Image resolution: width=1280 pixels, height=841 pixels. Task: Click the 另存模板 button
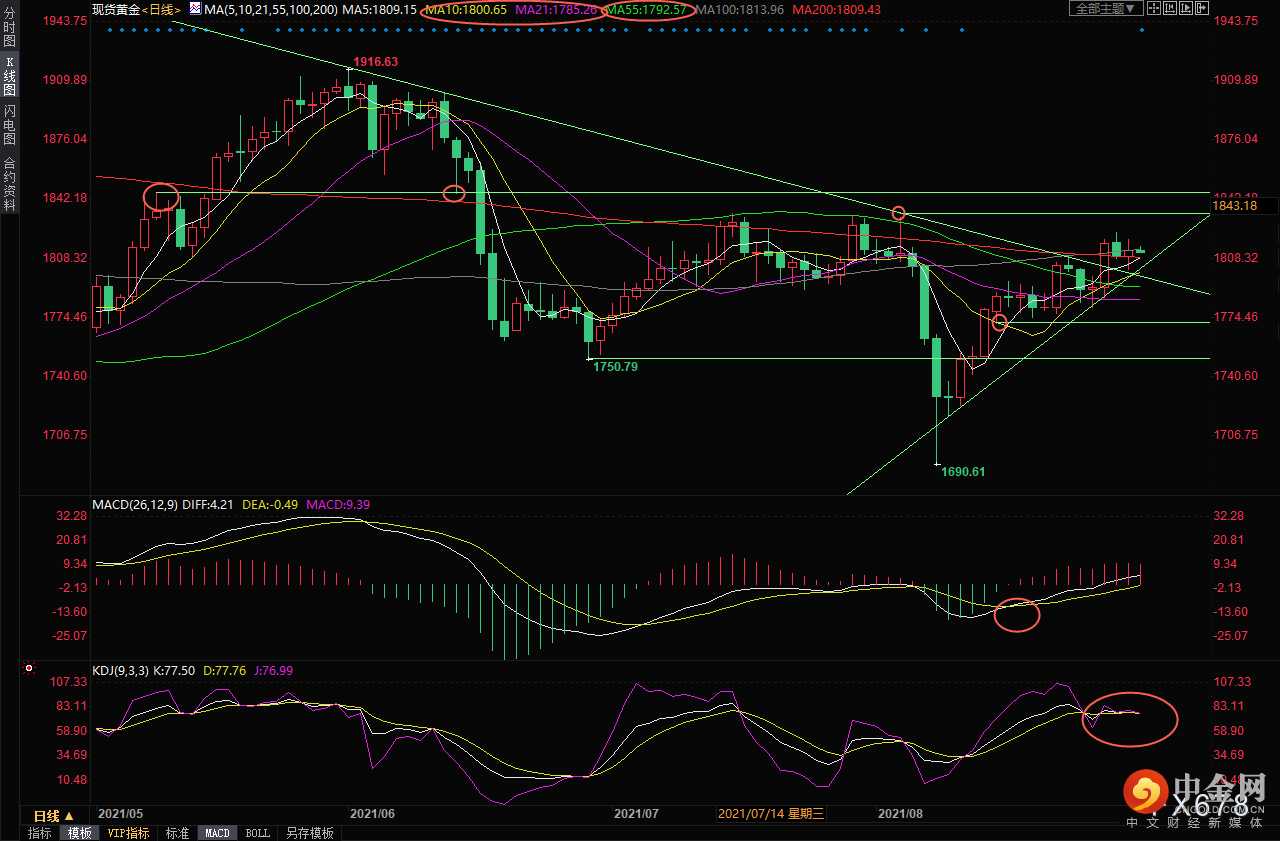309,833
